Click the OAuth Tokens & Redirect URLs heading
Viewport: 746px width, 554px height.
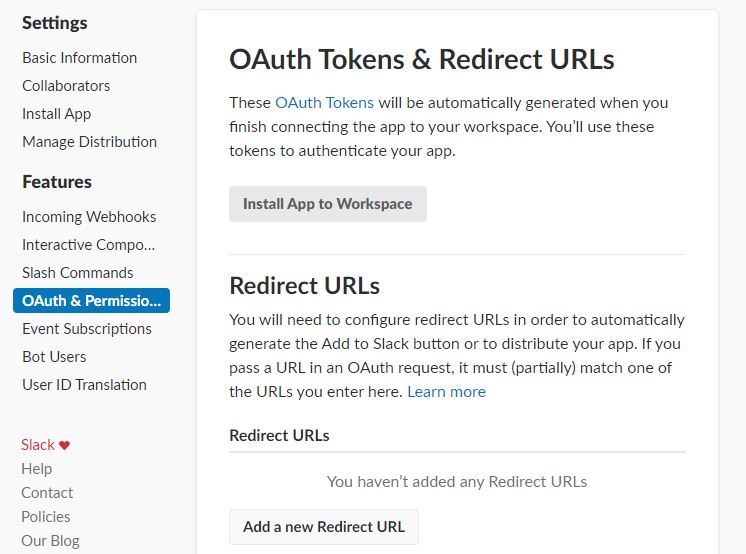(x=422, y=59)
